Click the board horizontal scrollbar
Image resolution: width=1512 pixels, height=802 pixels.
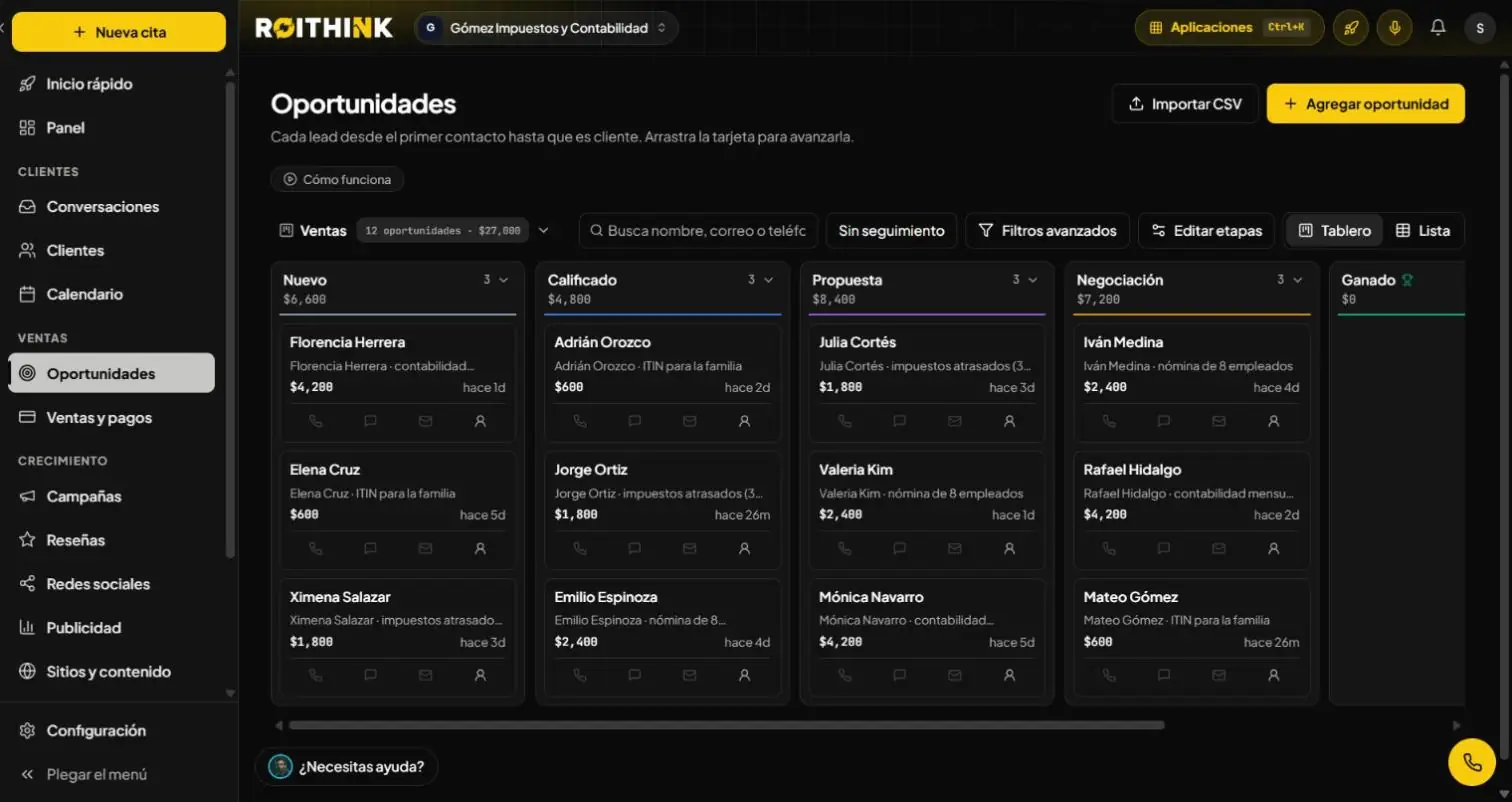(x=727, y=725)
